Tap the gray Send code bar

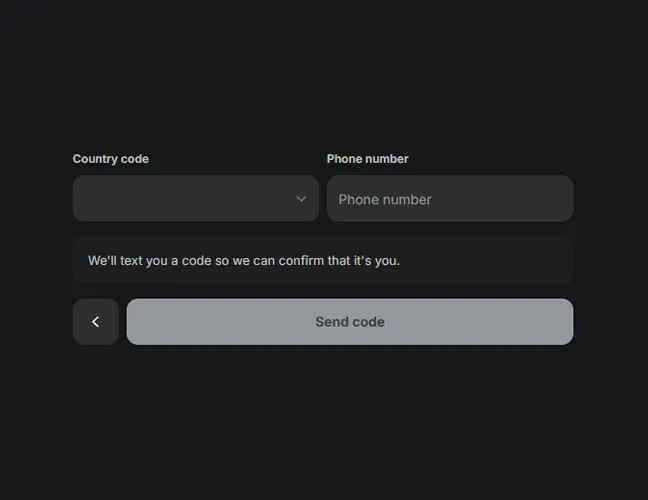(350, 322)
